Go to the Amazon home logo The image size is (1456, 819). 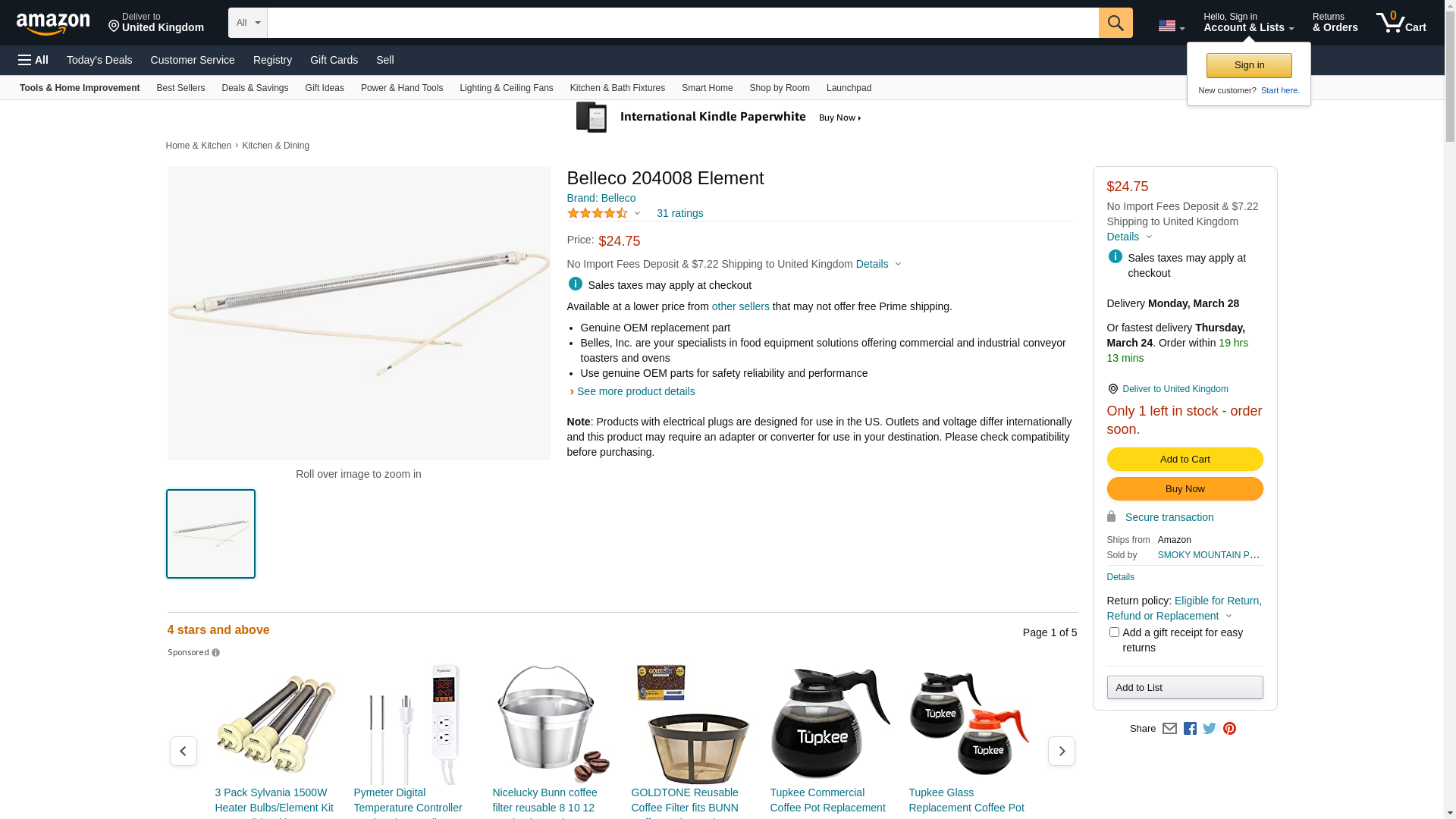[x=53, y=24]
